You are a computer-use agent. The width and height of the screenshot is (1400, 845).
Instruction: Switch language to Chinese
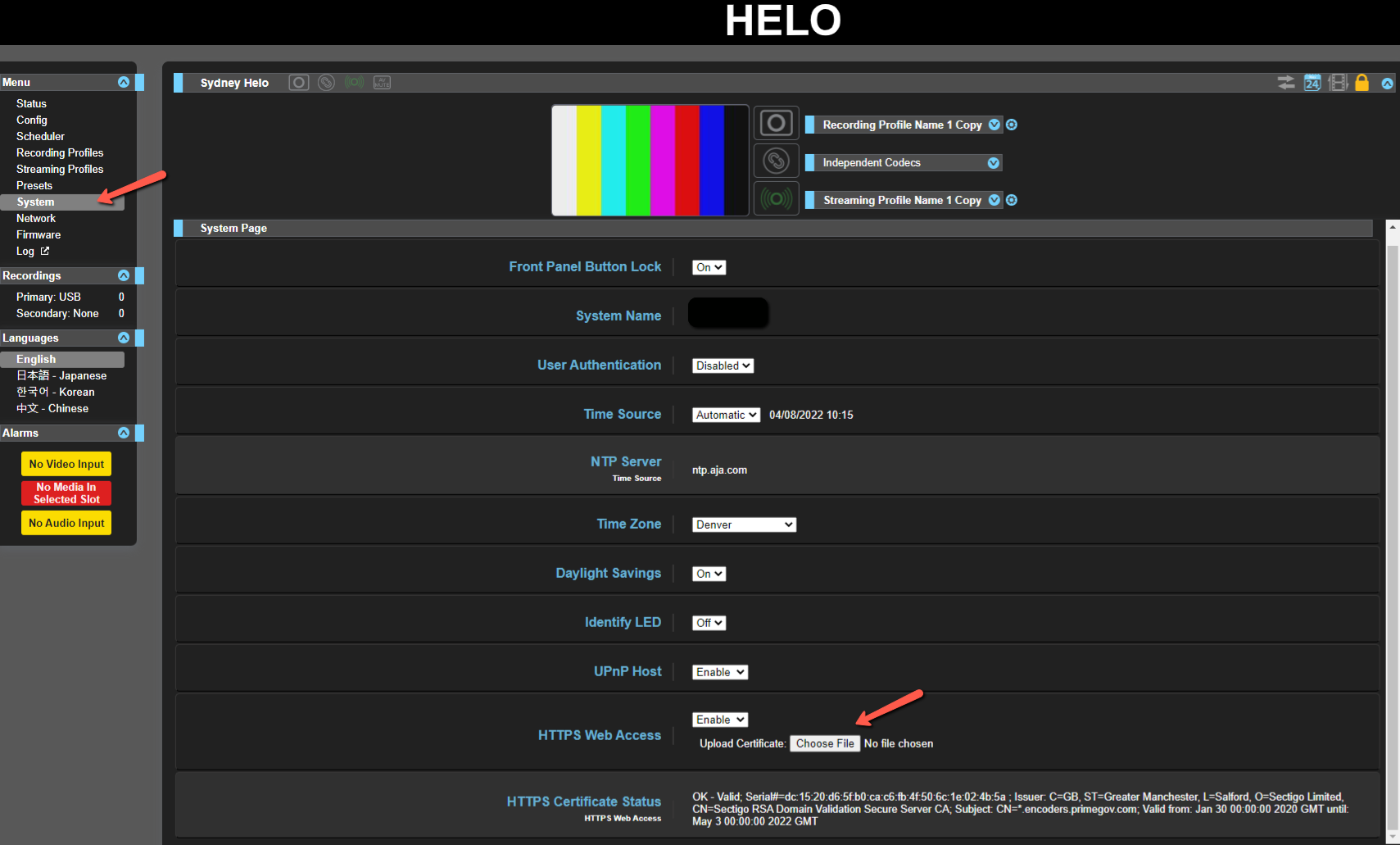tap(52, 408)
